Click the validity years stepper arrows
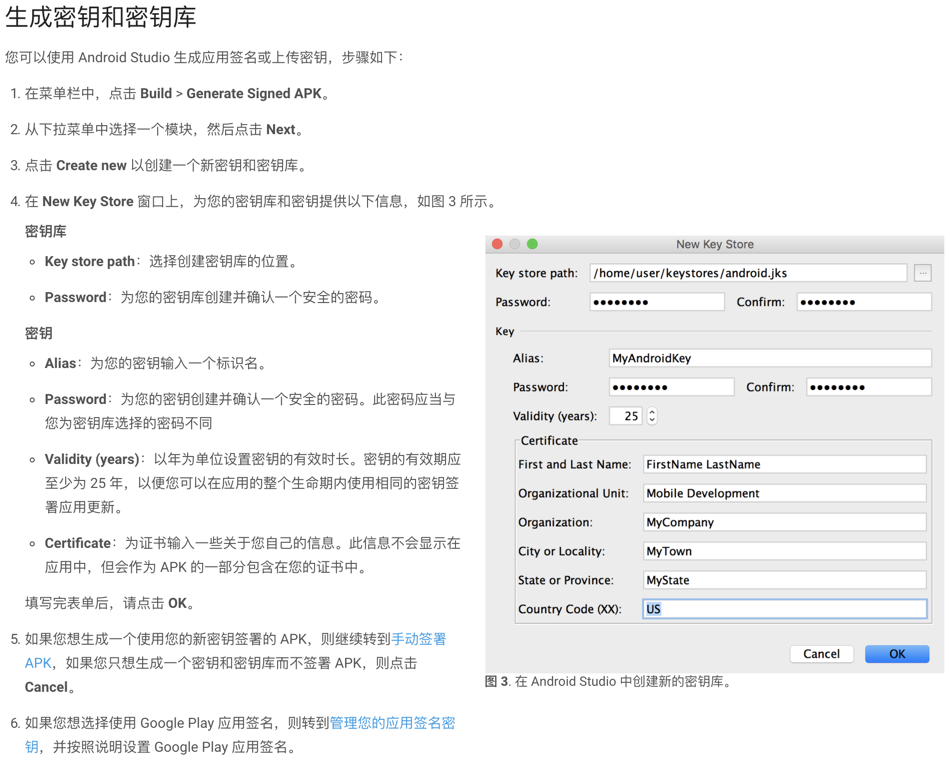 pyautogui.click(x=652, y=416)
